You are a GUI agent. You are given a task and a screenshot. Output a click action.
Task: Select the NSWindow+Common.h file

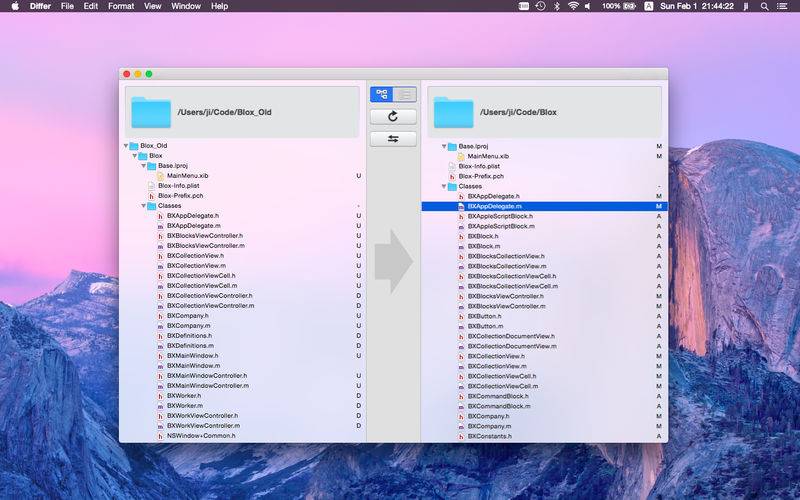201,436
